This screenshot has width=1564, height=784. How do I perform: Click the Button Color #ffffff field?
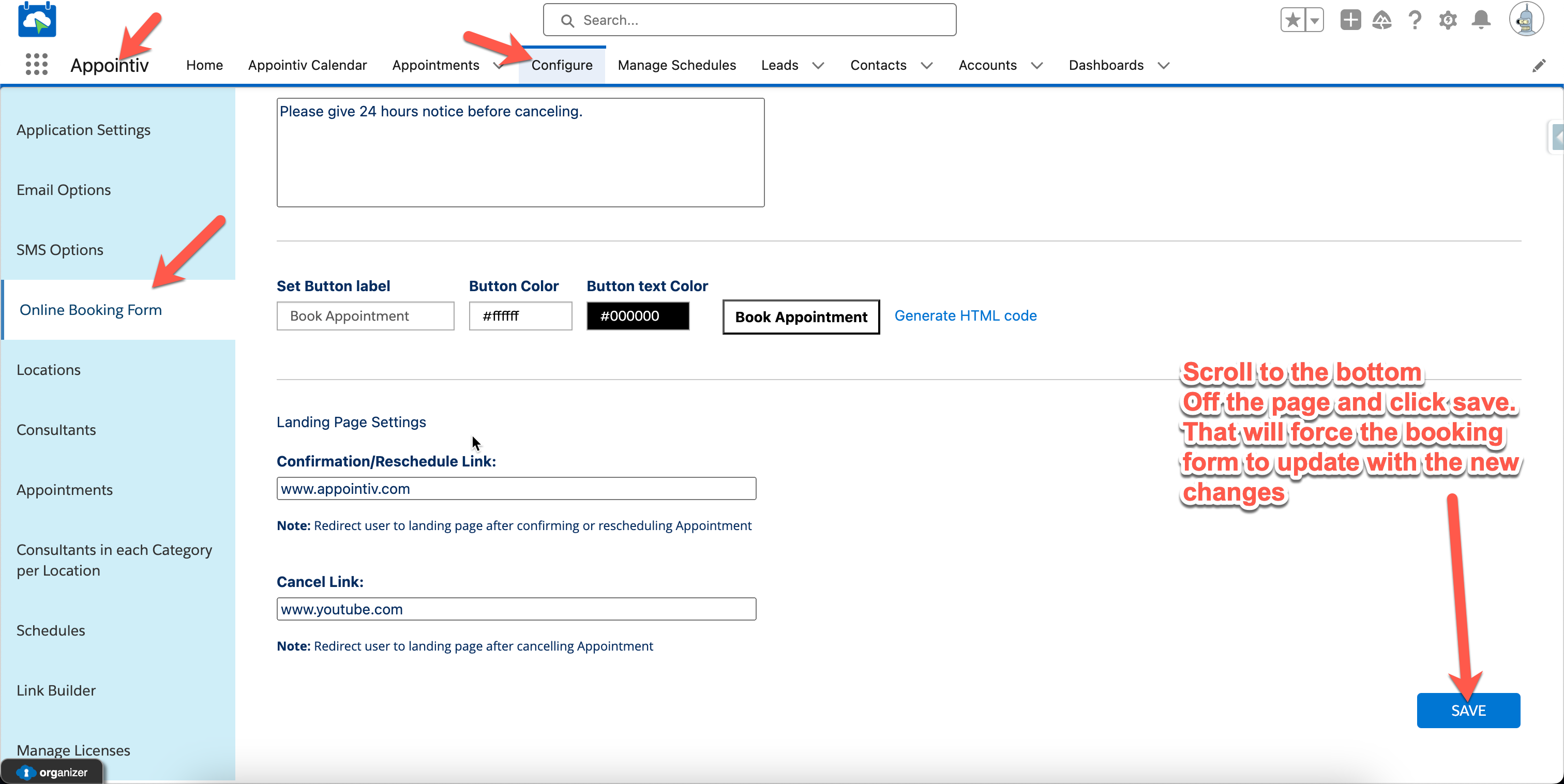[520, 316]
